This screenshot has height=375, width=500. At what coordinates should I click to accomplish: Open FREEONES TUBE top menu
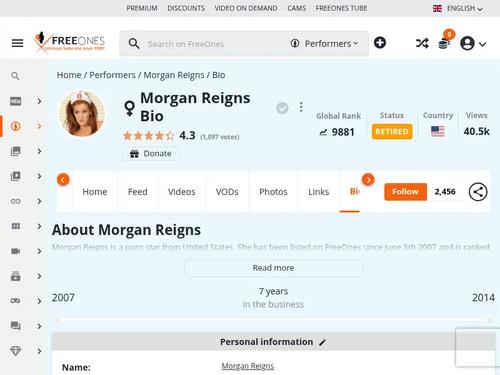tap(341, 8)
